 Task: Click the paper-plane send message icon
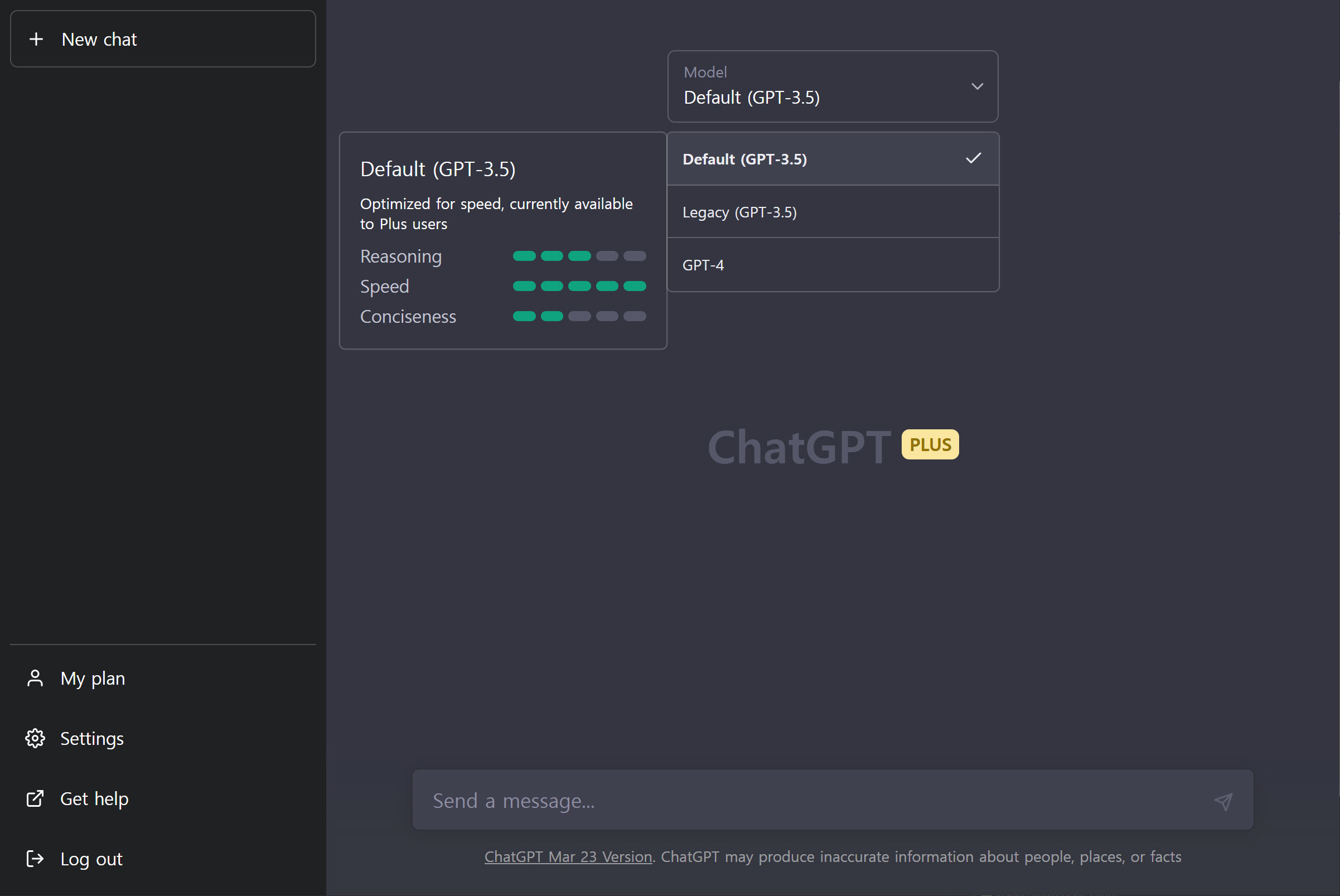(x=1222, y=801)
